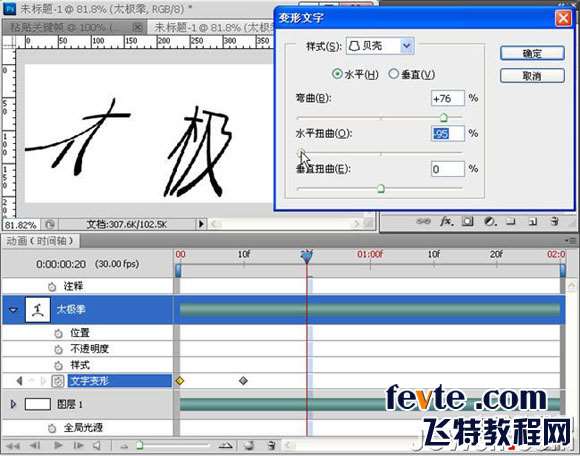Click the Layers panel trash icon
The width and height of the screenshot is (580, 456).
554,222
